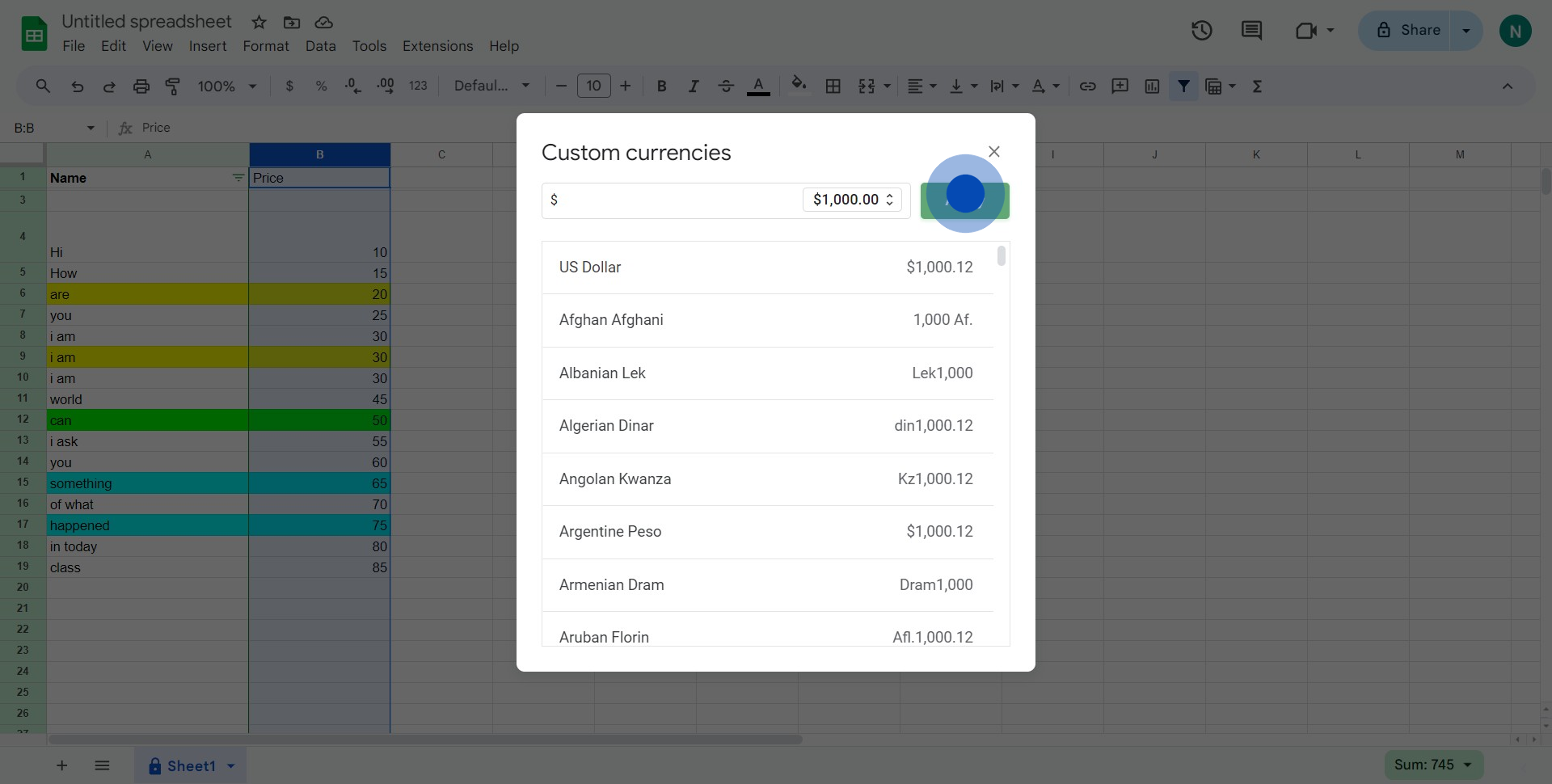1552x784 pixels.
Task: Click the borders grid icon
Action: point(833,86)
